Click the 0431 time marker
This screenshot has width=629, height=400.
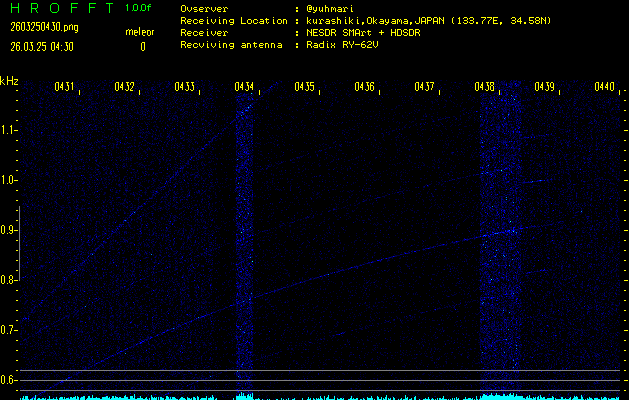[x=64, y=87]
